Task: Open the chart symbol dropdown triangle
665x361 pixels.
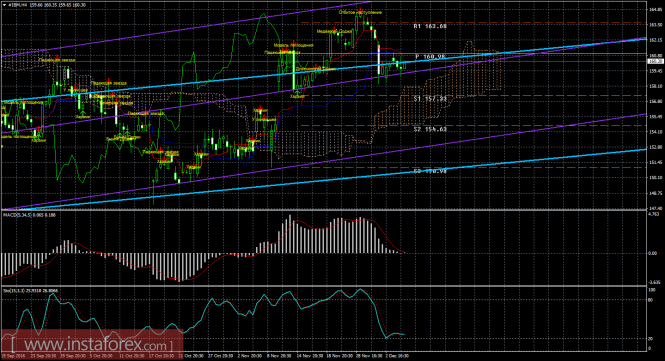Action: tap(5, 5)
